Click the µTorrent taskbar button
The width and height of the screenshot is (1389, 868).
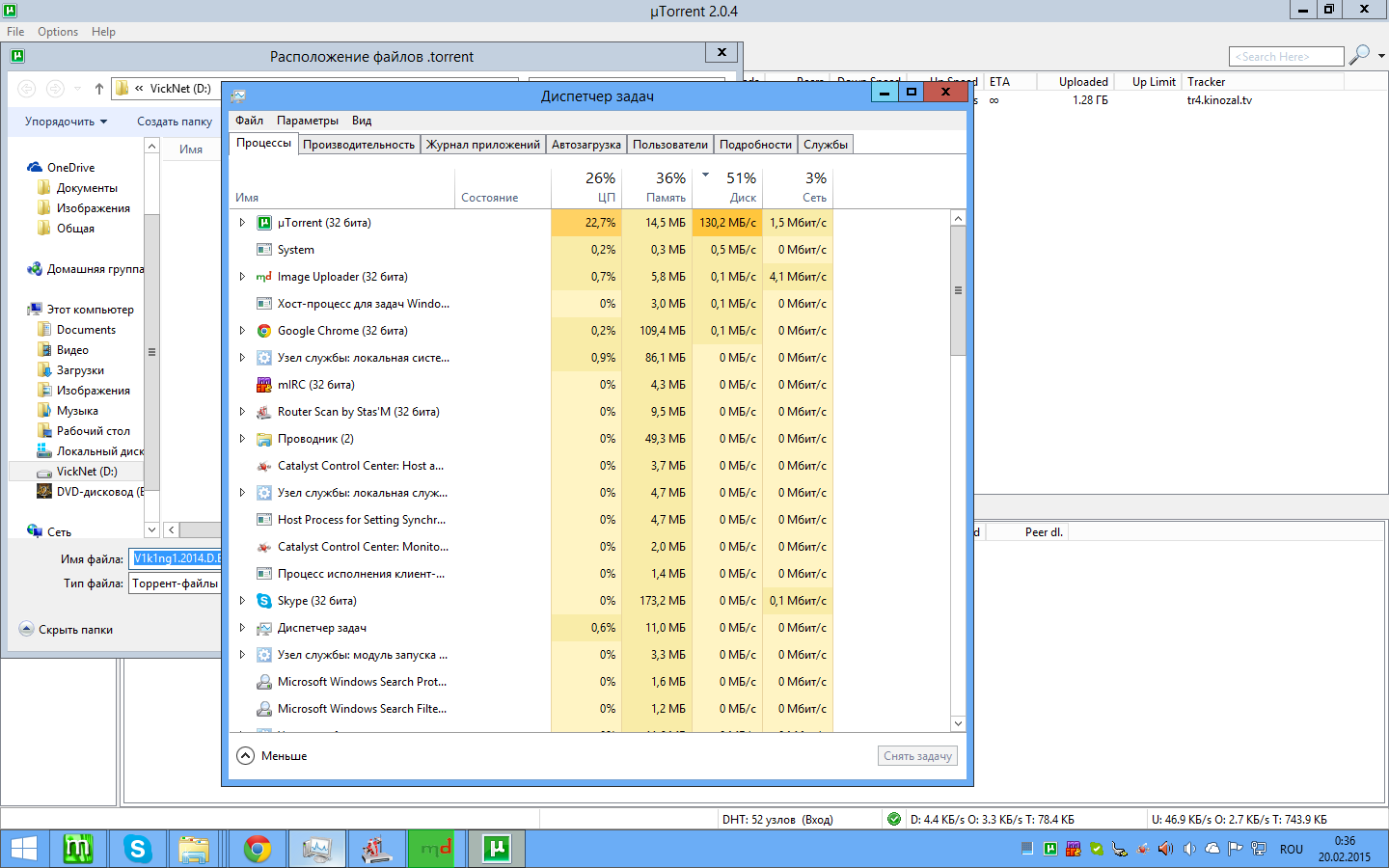tap(497, 849)
